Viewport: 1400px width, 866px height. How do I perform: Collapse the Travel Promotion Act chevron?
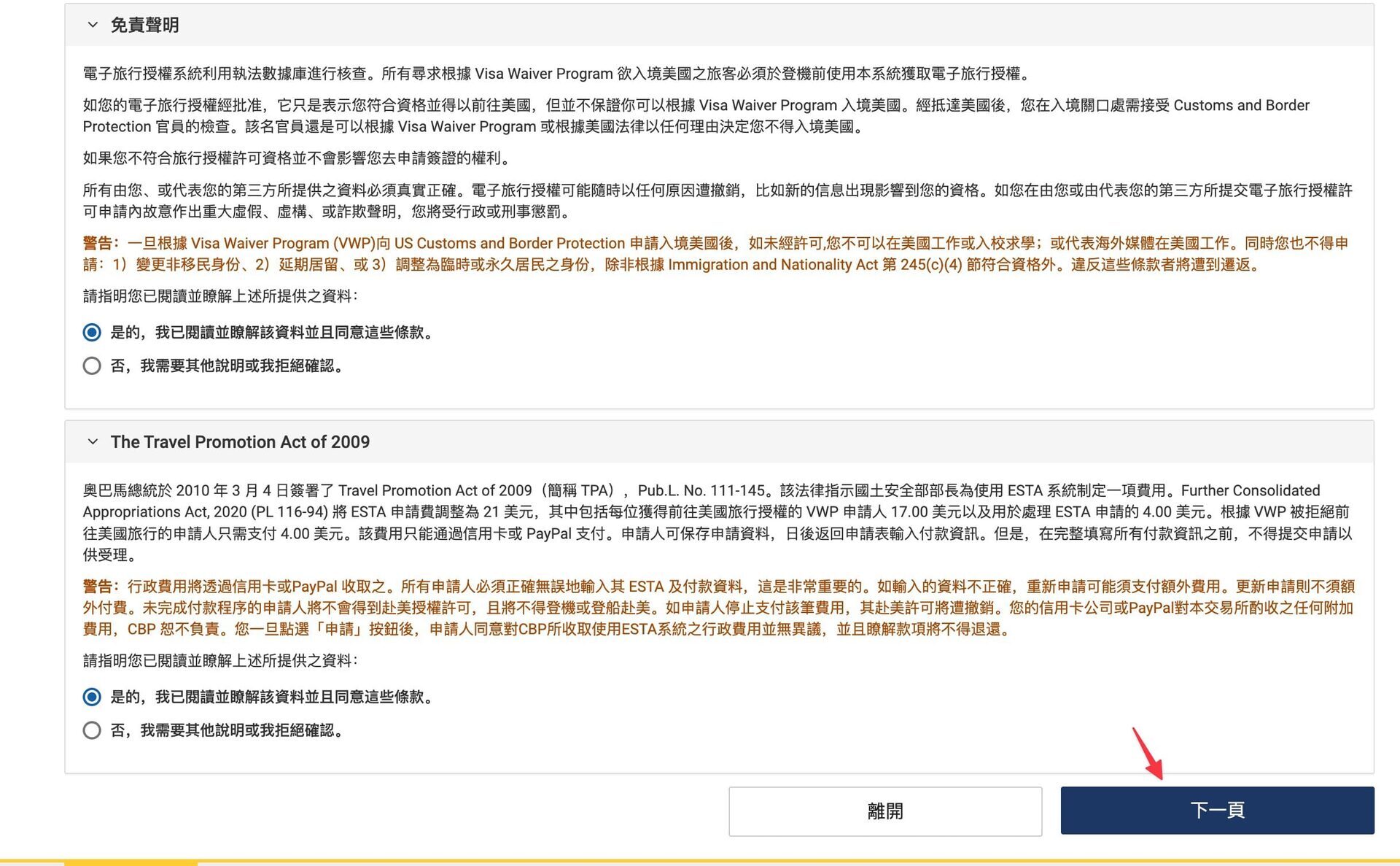point(93,441)
